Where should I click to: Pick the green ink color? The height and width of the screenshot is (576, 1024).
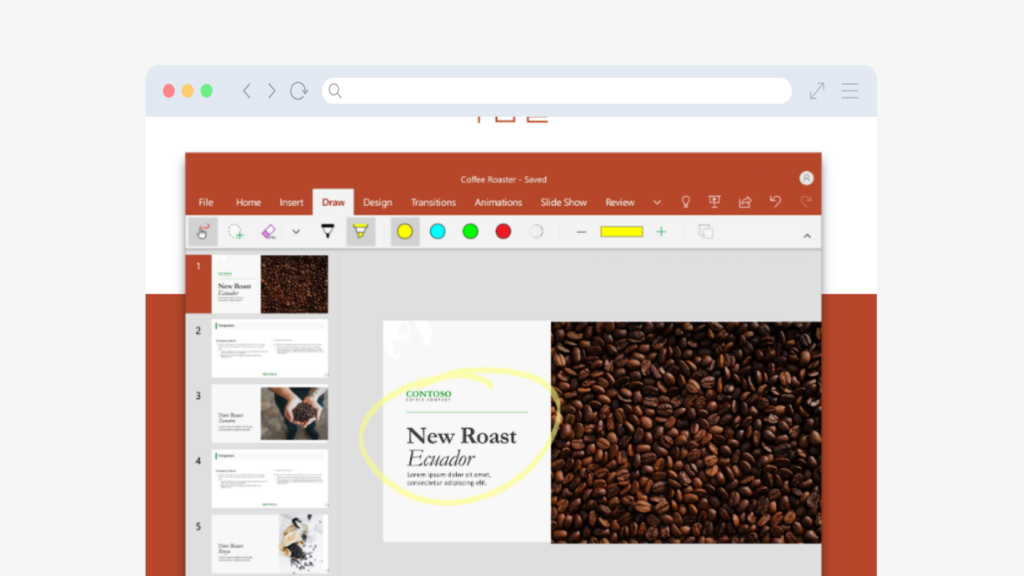tap(470, 231)
